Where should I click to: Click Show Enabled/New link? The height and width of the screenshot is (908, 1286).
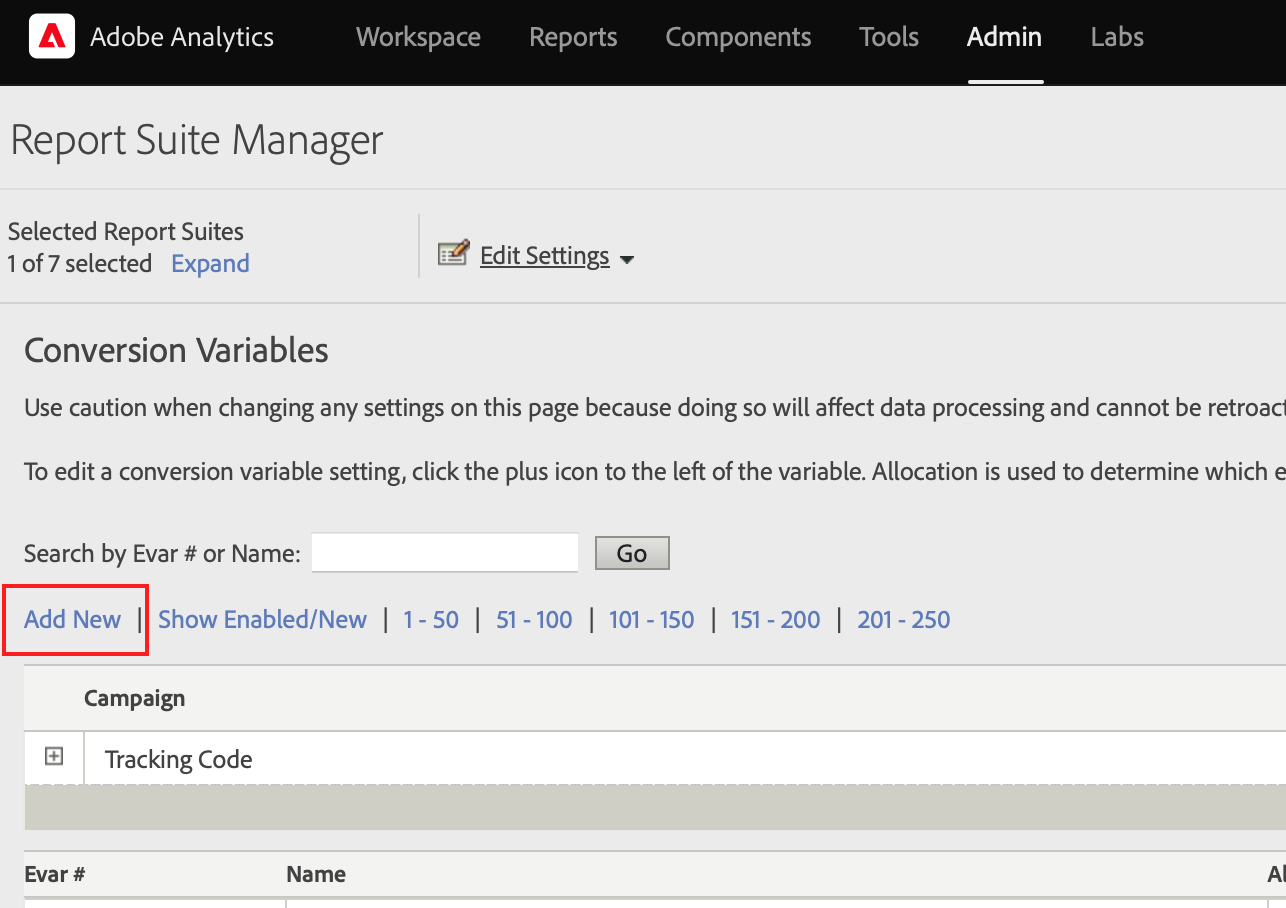(262, 620)
